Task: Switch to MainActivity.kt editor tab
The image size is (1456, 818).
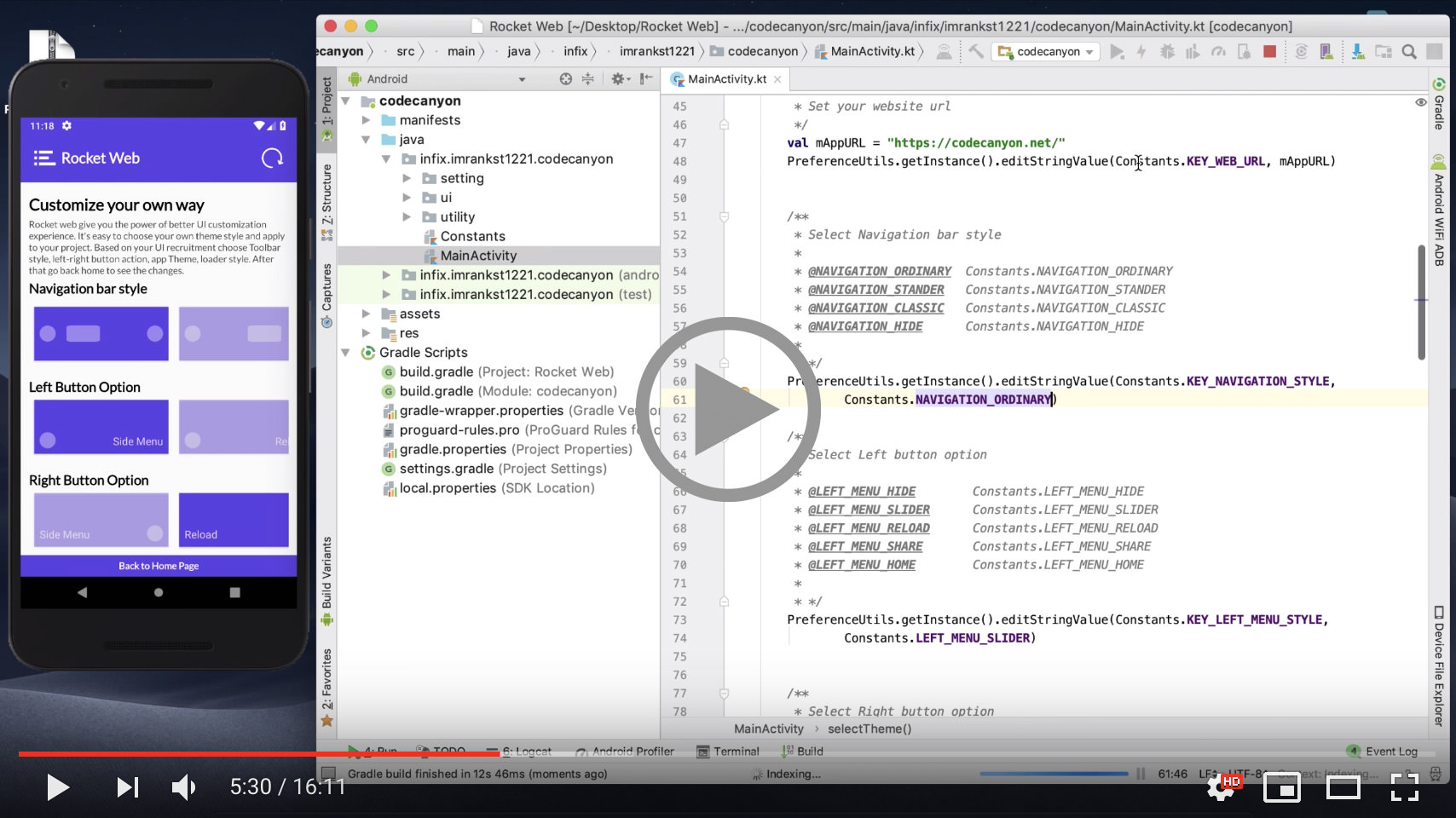Action: click(x=727, y=79)
